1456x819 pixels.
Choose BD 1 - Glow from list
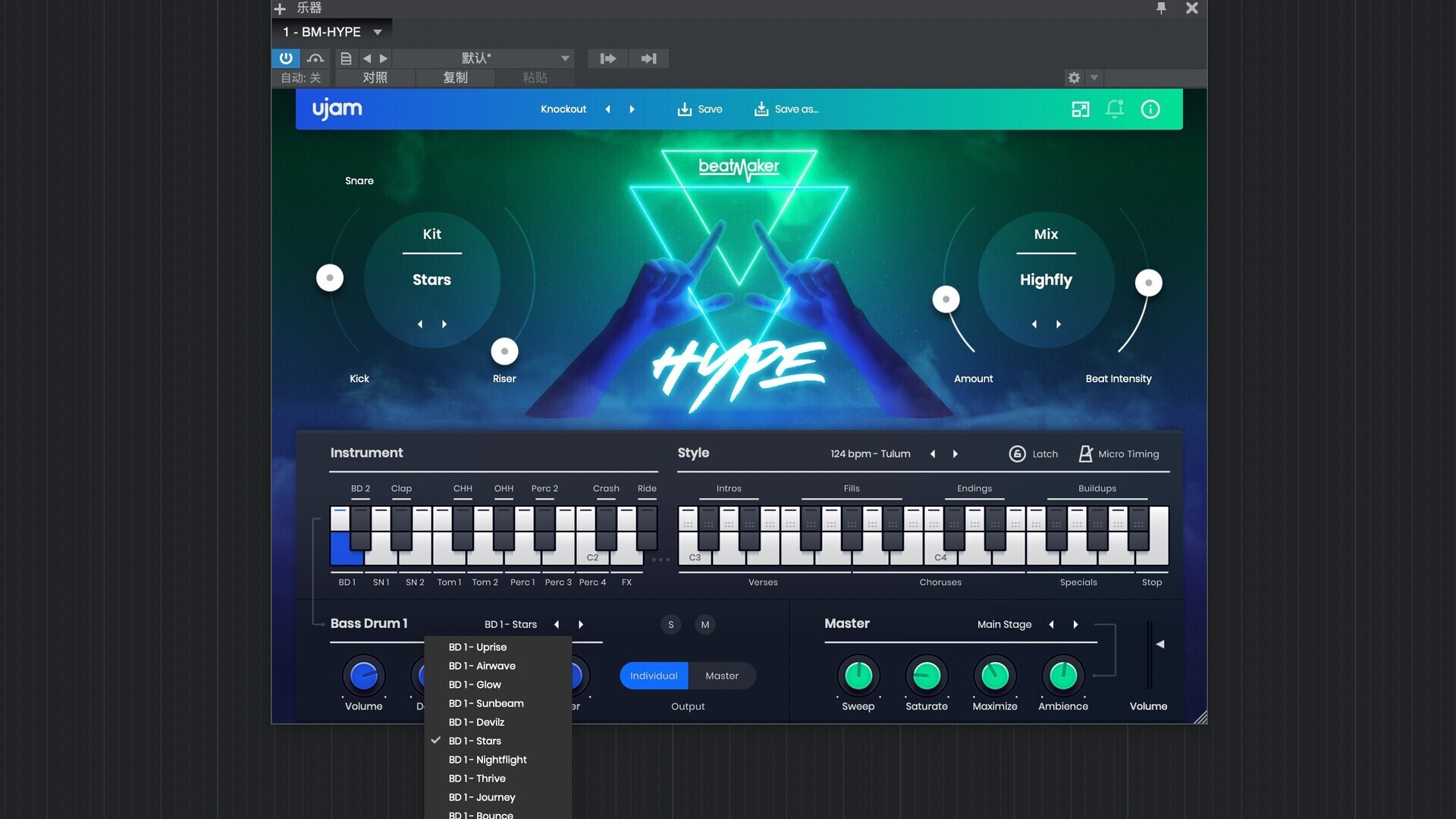tap(497, 685)
